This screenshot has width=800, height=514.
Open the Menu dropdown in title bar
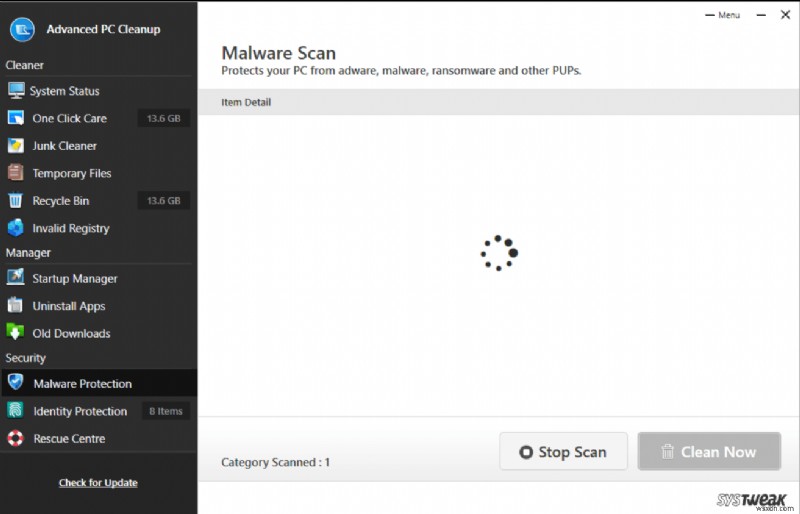pos(724,15)
